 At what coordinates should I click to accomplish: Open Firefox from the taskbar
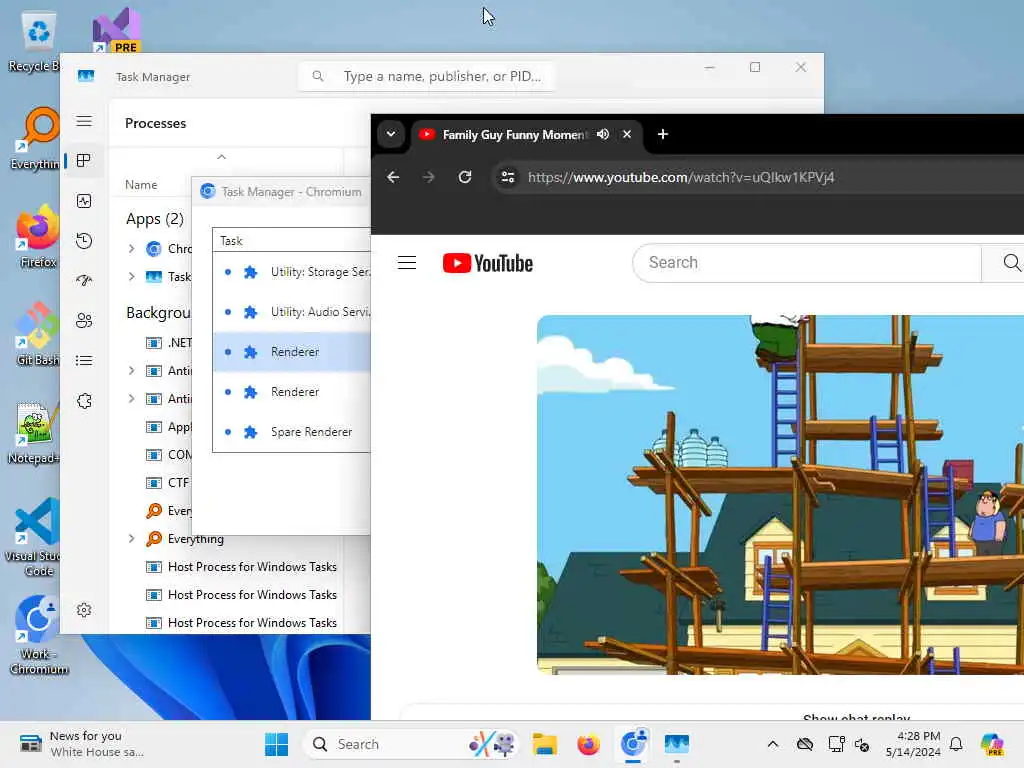coord(588,744)
